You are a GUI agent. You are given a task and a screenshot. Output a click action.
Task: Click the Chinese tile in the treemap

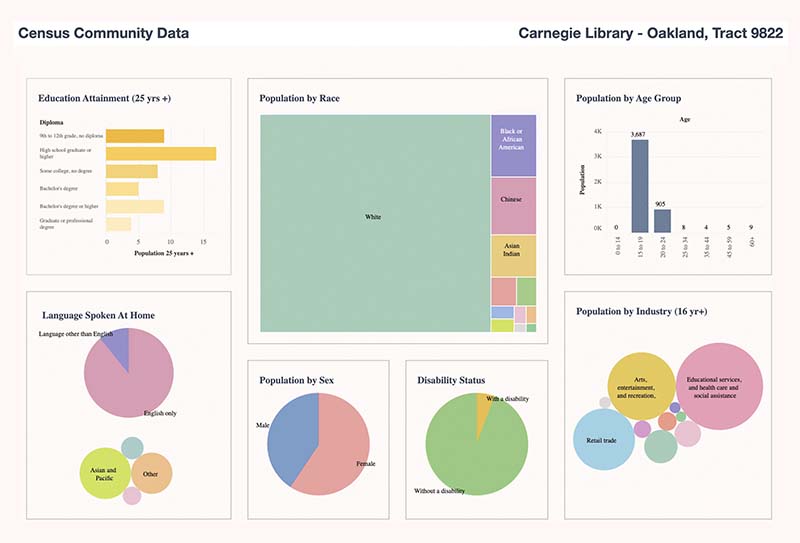[x=513, y=205]
